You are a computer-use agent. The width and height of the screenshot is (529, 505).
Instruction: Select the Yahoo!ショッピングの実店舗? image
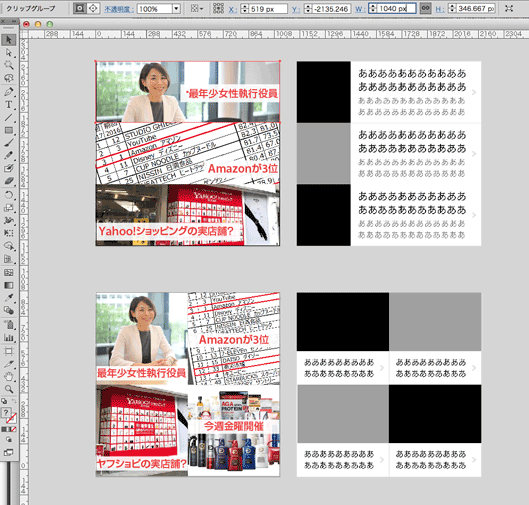pos(188,215)
